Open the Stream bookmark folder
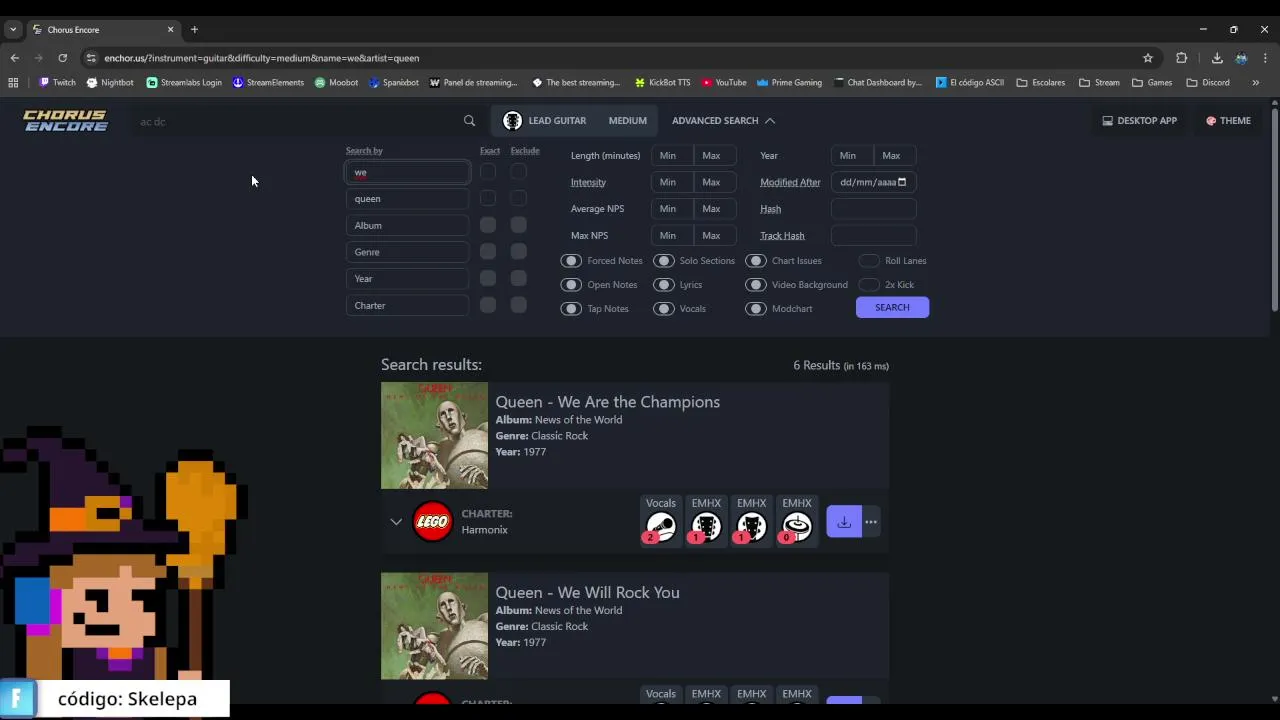This screenshot has height=720, width=1280. [x=1099, y=83]
